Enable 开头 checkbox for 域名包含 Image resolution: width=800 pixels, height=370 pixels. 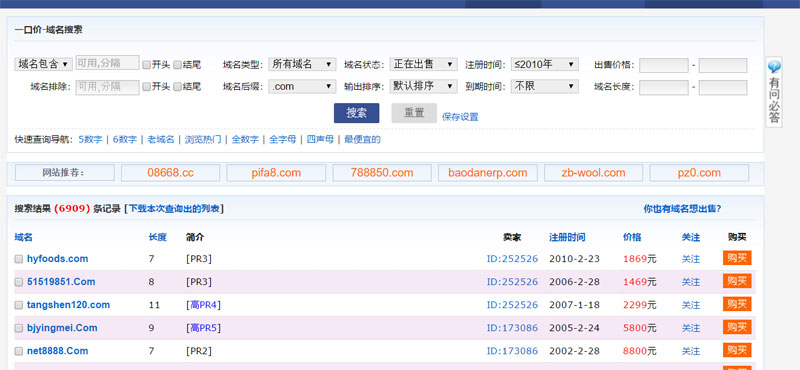click(146, 64)
